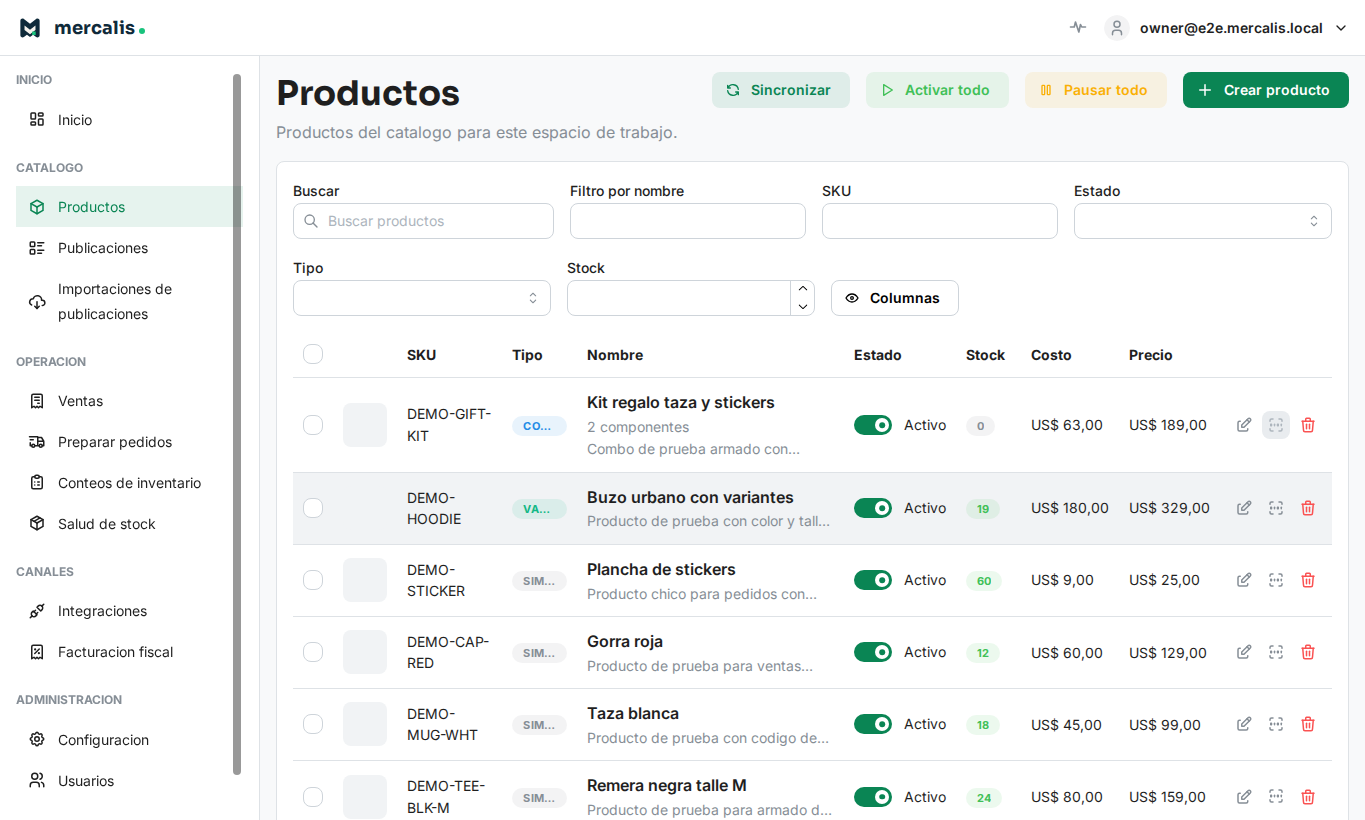Click the user avatar icon
Screen dimensions: 1365x820
click(x=1117, y=28)
